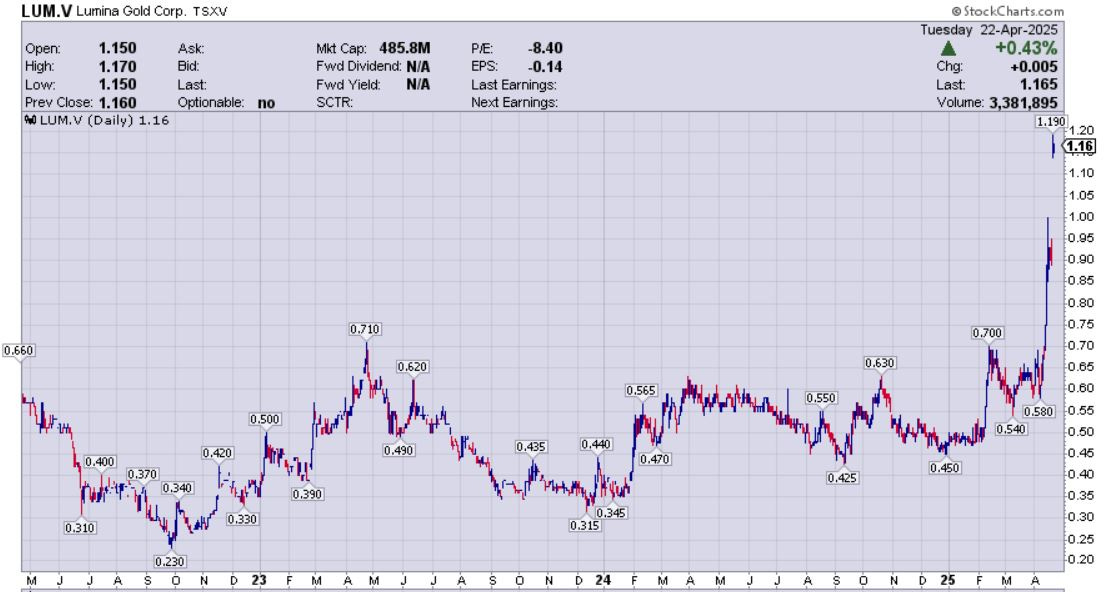Click the Low value 1.150

pyautogui.click(x=117, y=84)
